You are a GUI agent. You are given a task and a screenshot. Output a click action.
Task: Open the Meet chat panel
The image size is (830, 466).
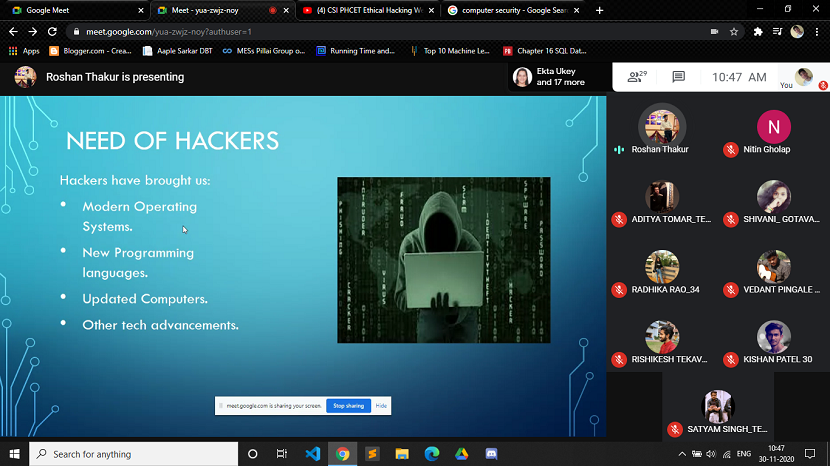tap(678, 77)
